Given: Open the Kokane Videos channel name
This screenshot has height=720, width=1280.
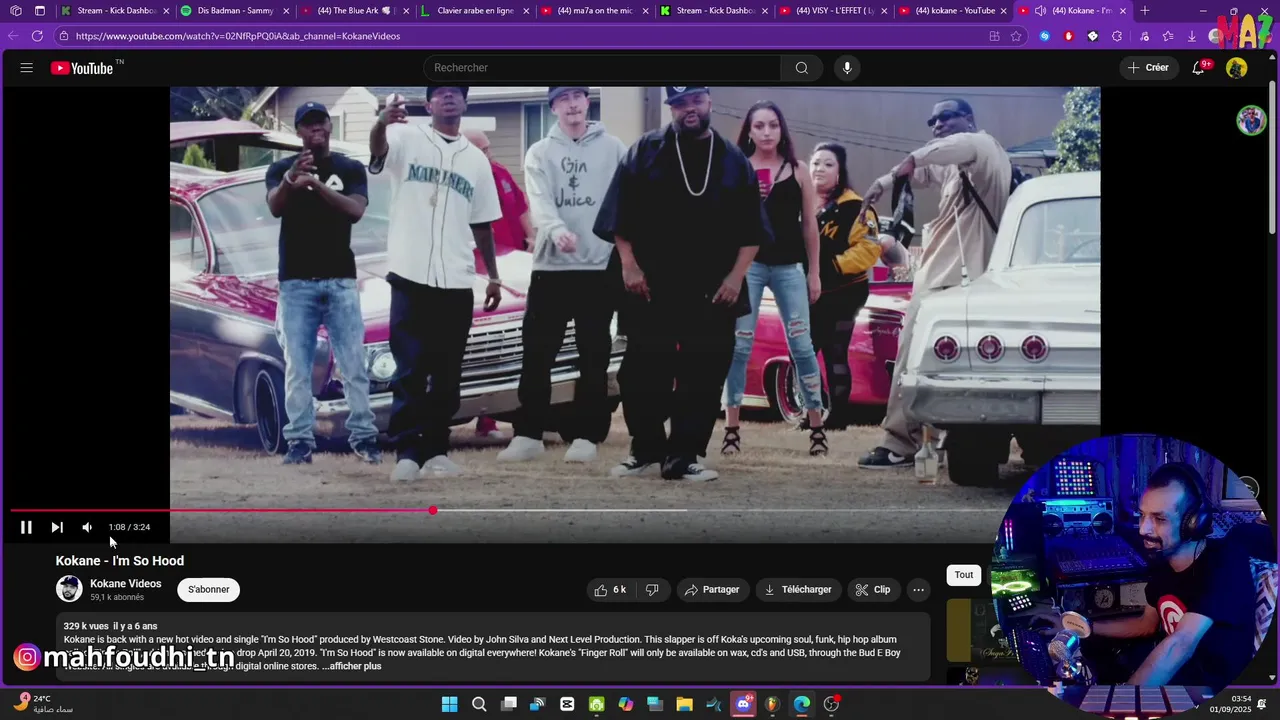Looking at the screenshot, I should tap(126, 584).
